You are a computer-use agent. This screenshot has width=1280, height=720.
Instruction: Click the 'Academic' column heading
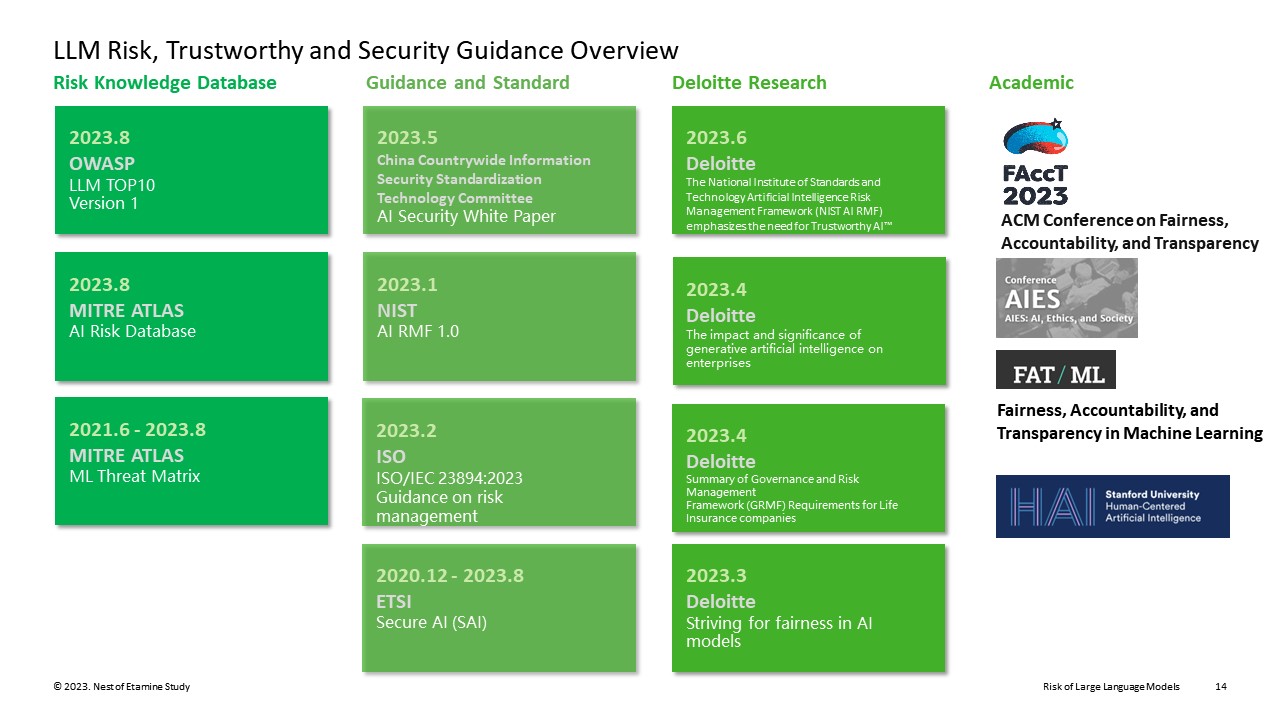(1031, 83)
